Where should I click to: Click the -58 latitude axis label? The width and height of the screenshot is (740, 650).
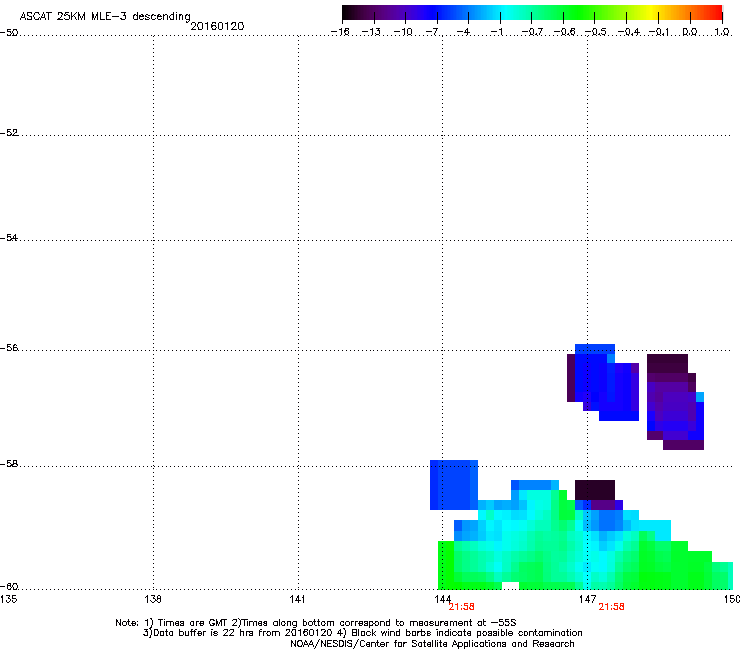click(x=9, y=464)
